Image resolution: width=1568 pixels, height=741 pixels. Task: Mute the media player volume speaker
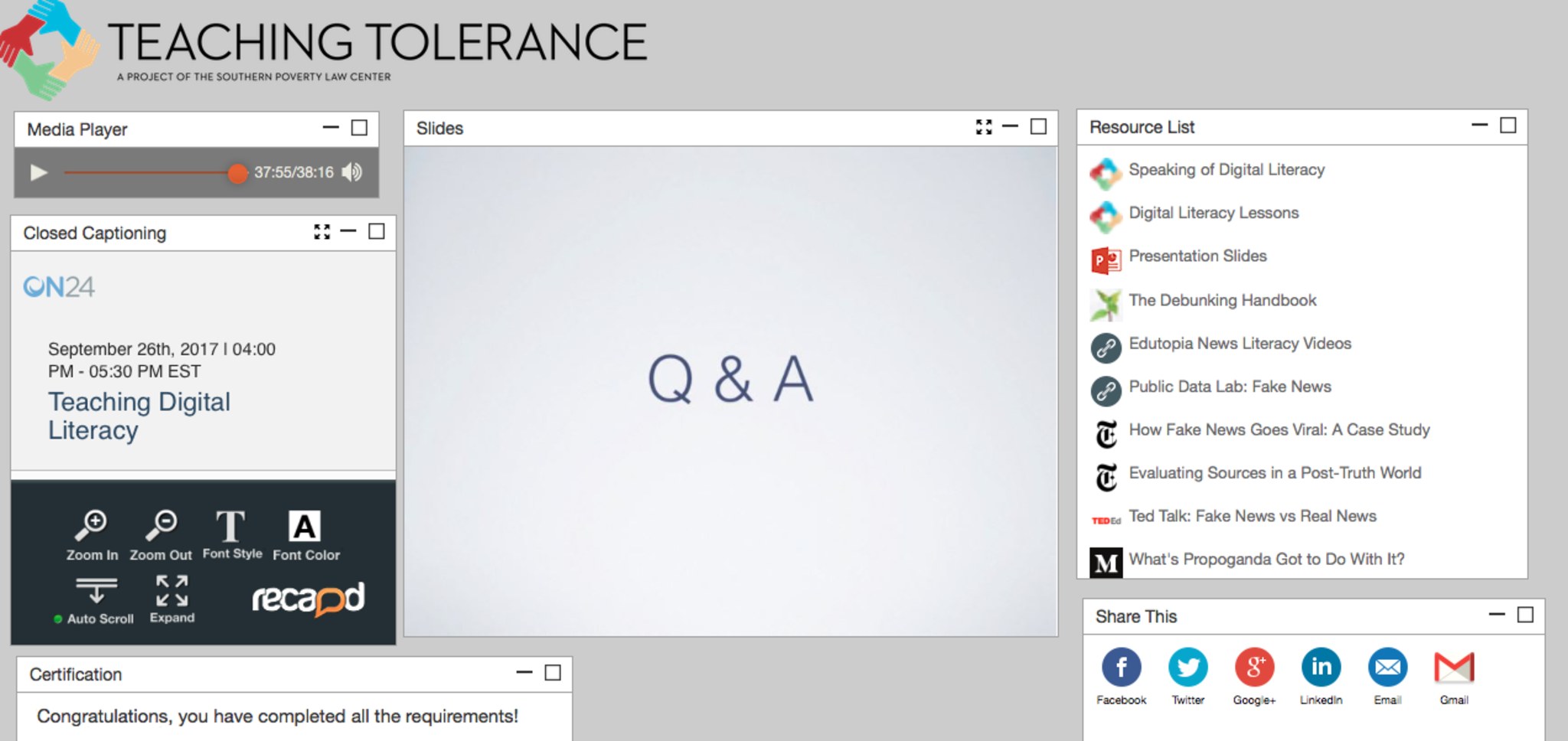(352, 172)
